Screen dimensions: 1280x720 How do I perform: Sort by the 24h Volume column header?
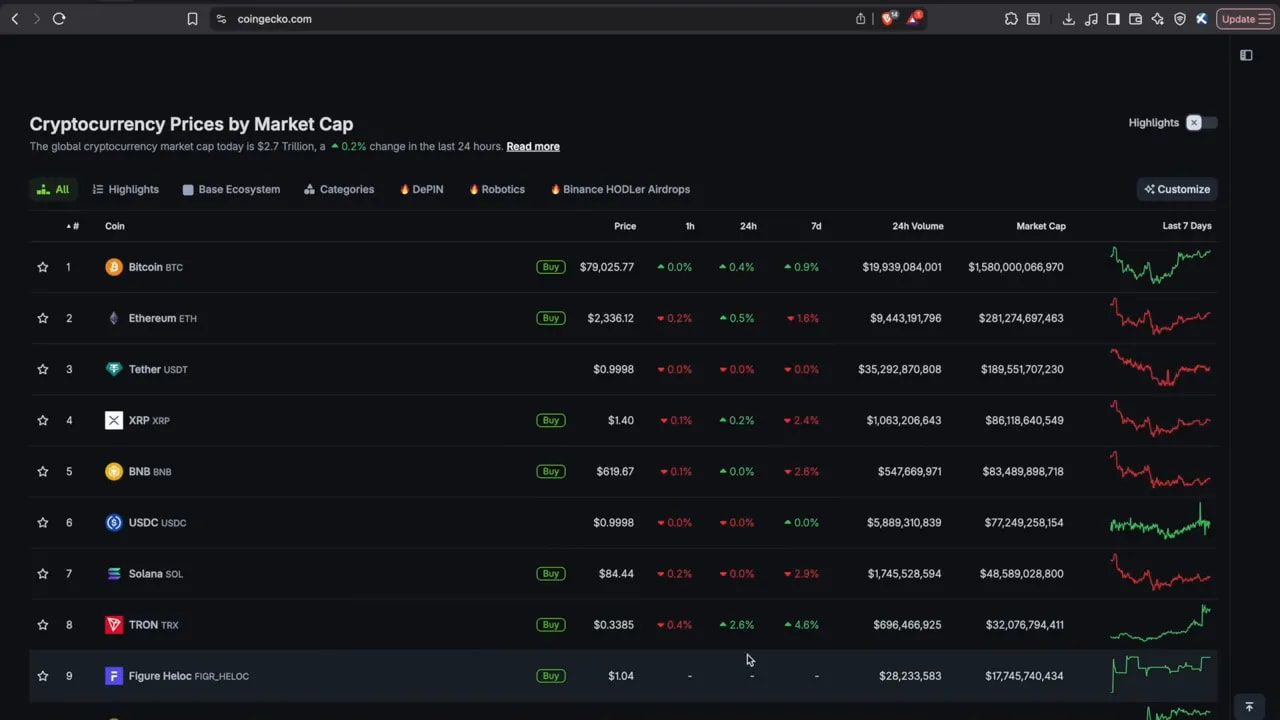pyautogui.click(x=918, y=226)
